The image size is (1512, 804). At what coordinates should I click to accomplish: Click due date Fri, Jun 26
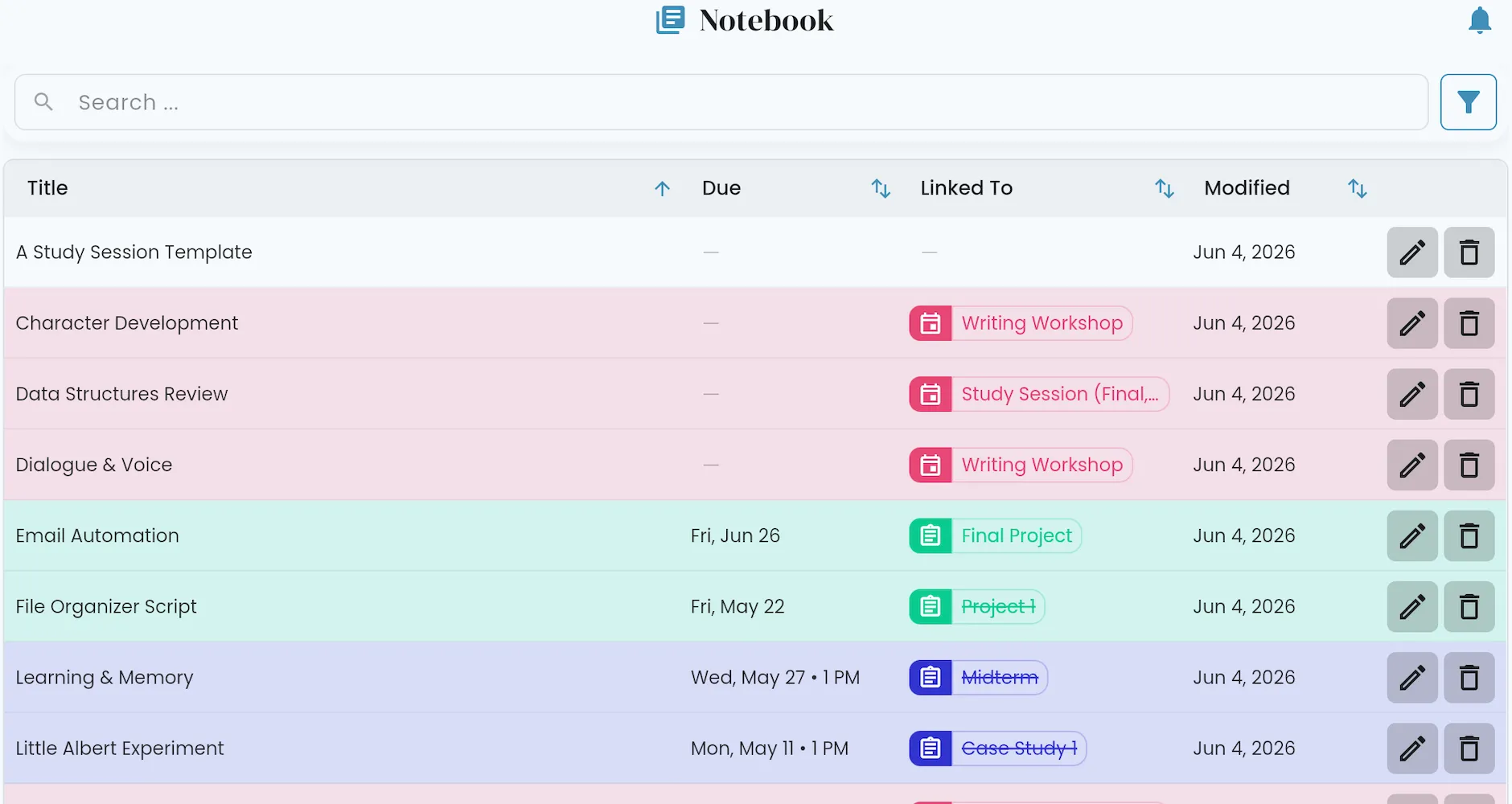point(735,535)
